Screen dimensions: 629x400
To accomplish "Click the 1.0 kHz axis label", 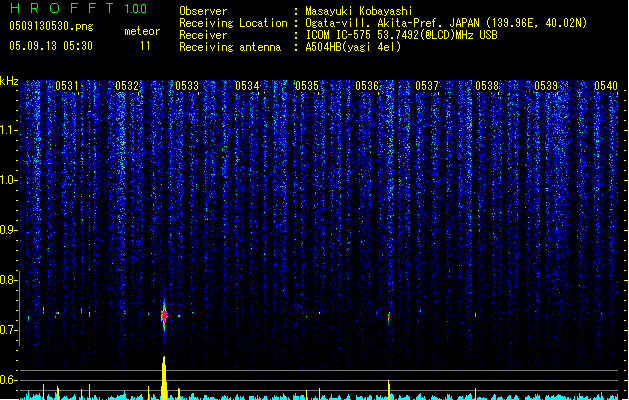I will tap(8, 180).
